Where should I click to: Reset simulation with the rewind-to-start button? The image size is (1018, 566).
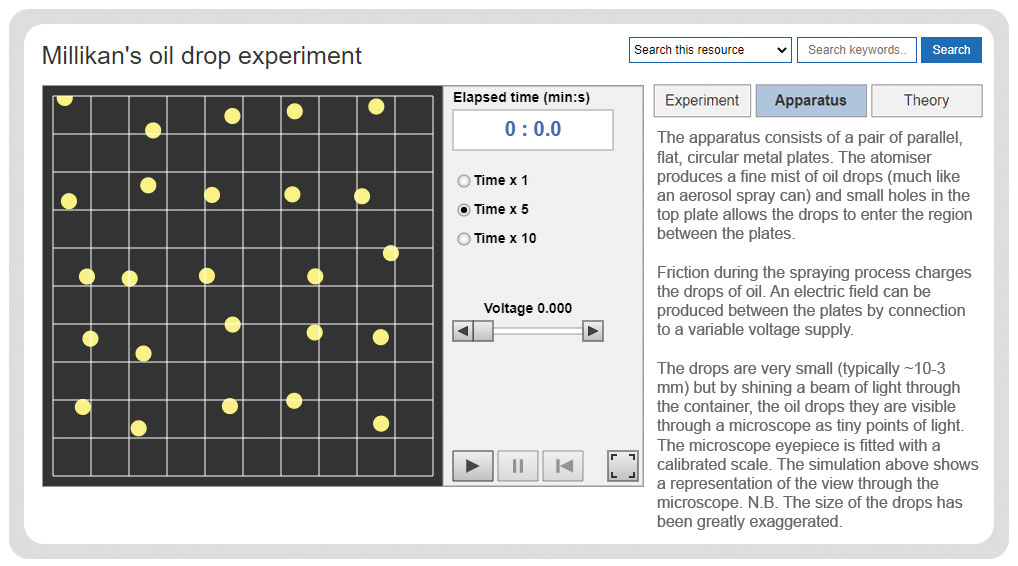click(x=563, y=465)
